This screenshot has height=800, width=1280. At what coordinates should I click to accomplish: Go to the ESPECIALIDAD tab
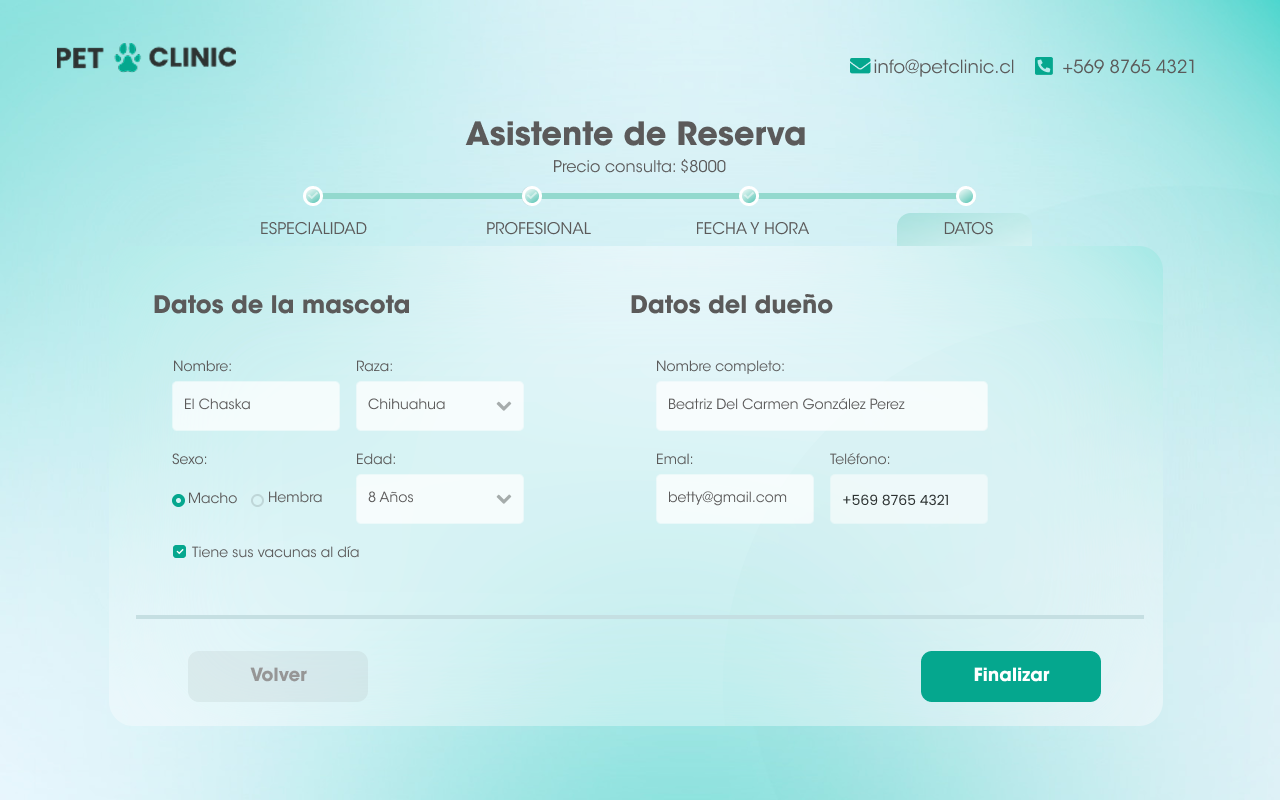[x=313, y=229]
